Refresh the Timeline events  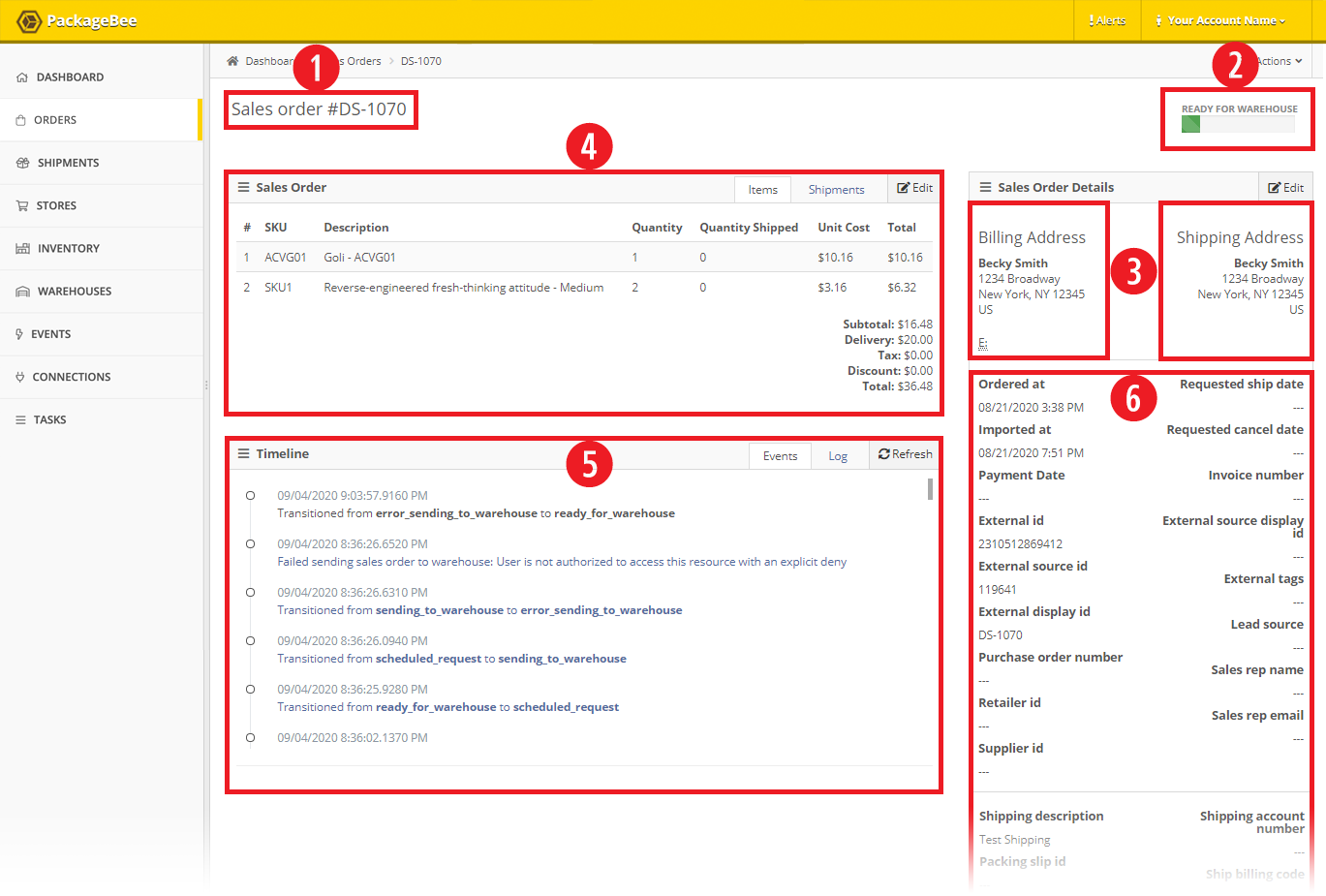click(905, 454)
